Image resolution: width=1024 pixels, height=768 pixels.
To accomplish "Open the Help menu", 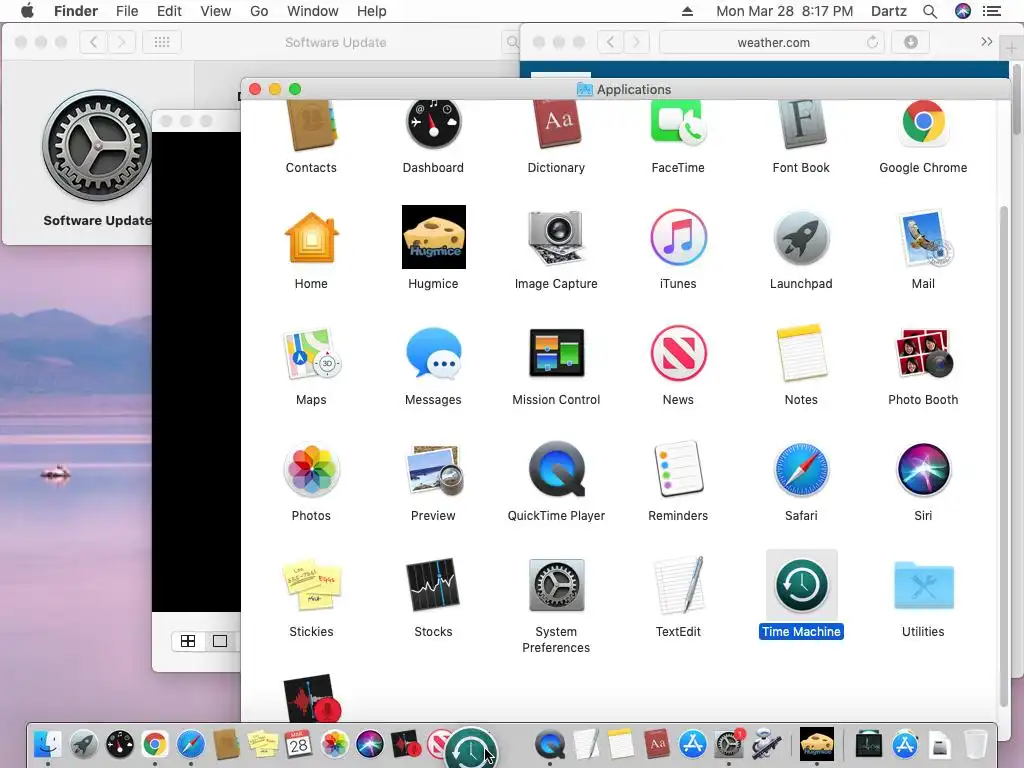I will point(372,11).
